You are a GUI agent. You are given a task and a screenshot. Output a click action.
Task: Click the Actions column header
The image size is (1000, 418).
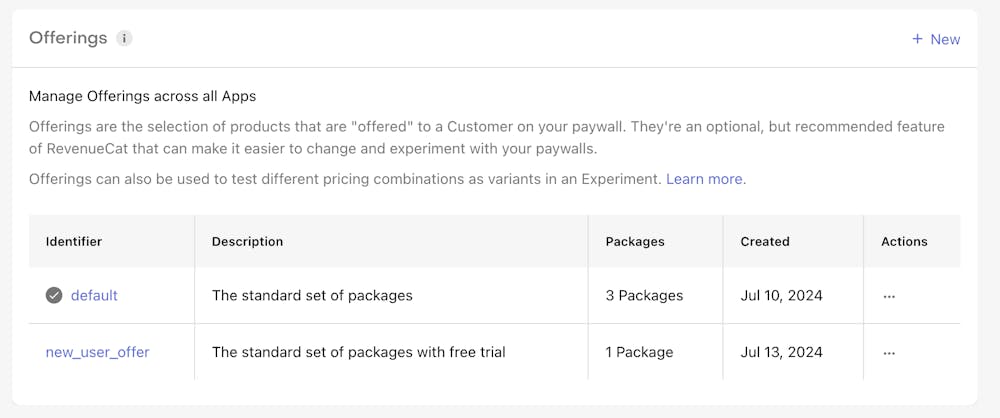point(904,241)
